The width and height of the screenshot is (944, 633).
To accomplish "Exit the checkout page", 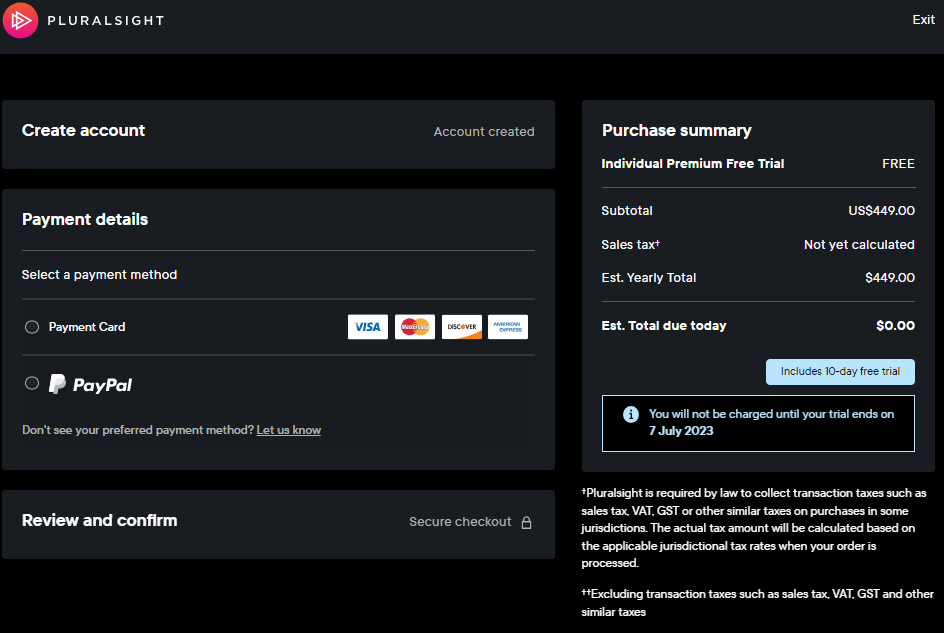I will click(923, 20).
